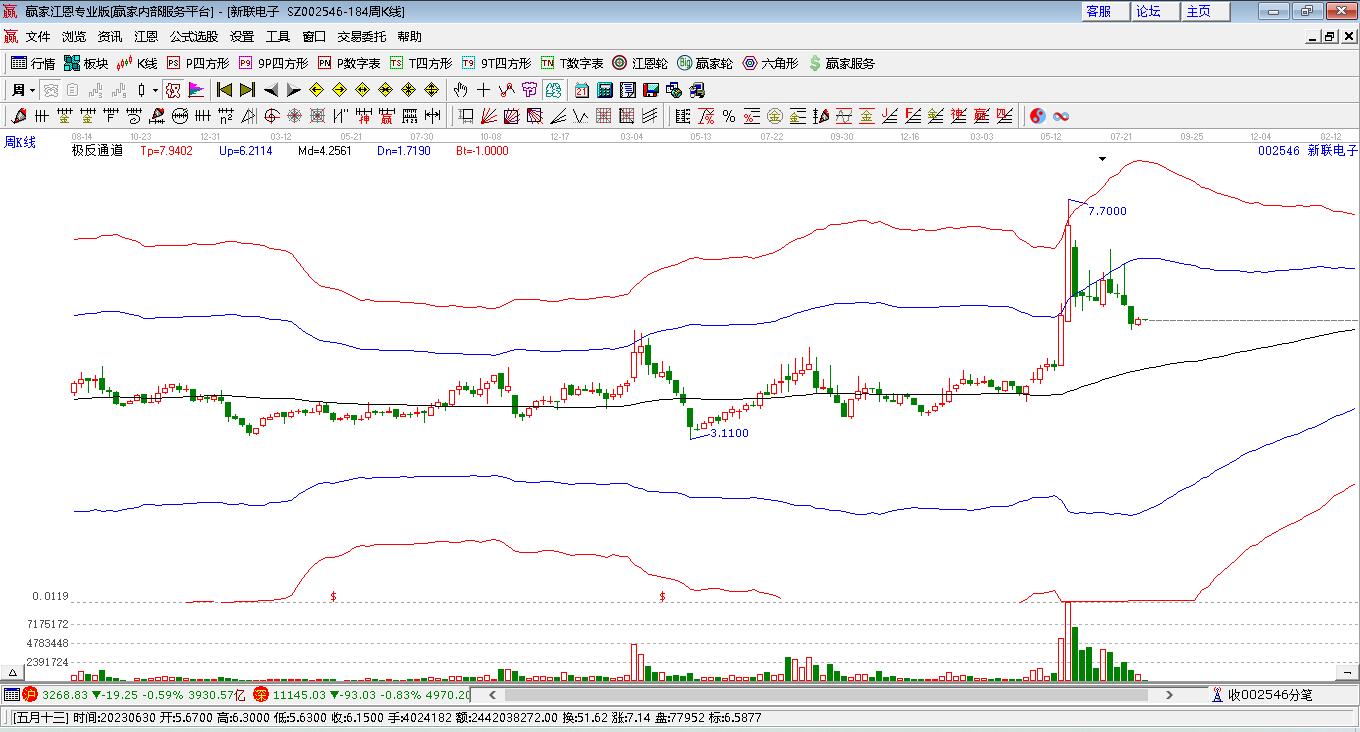This screenshot has height=732, width=1360.
Task: Select the hand pan tool
Action: 460,90
